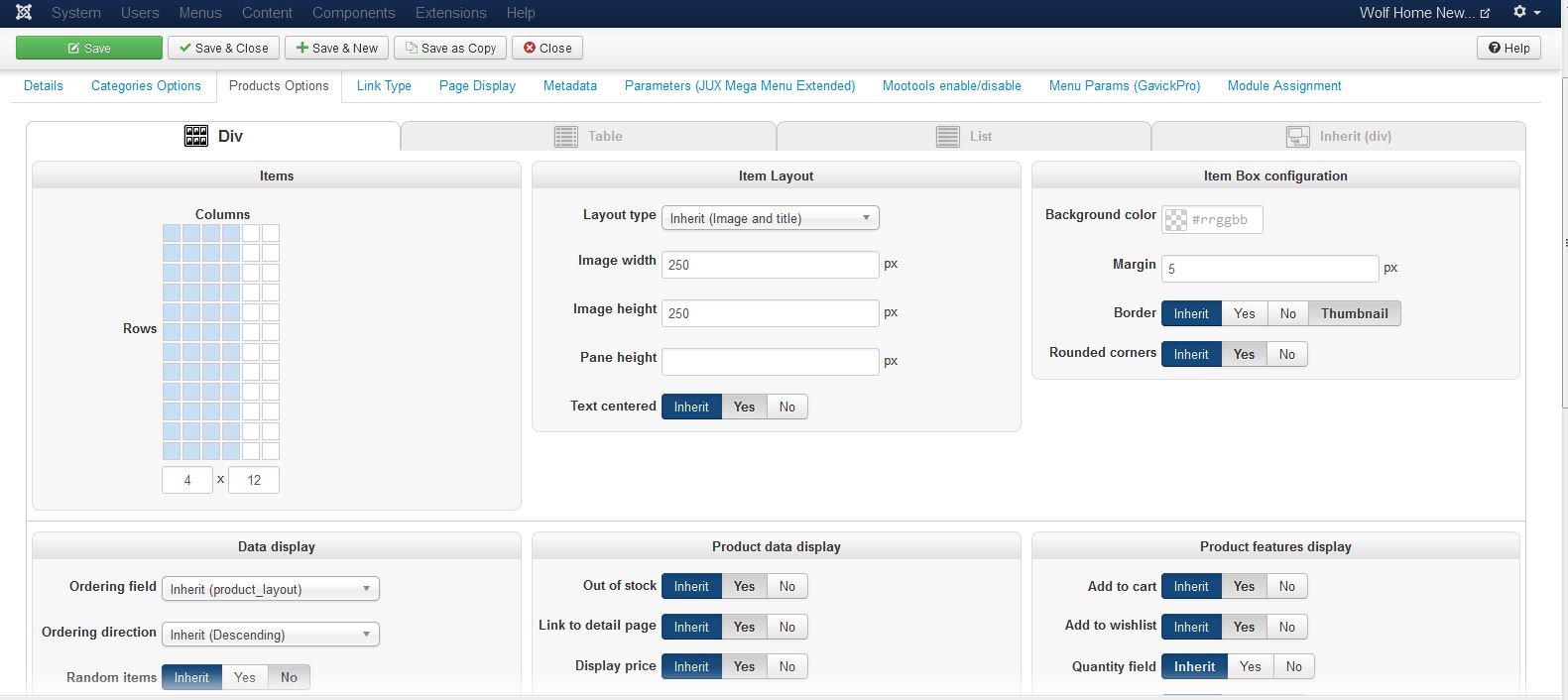
Task: Click the columns count field showing 4
Action: pos(187,480)
